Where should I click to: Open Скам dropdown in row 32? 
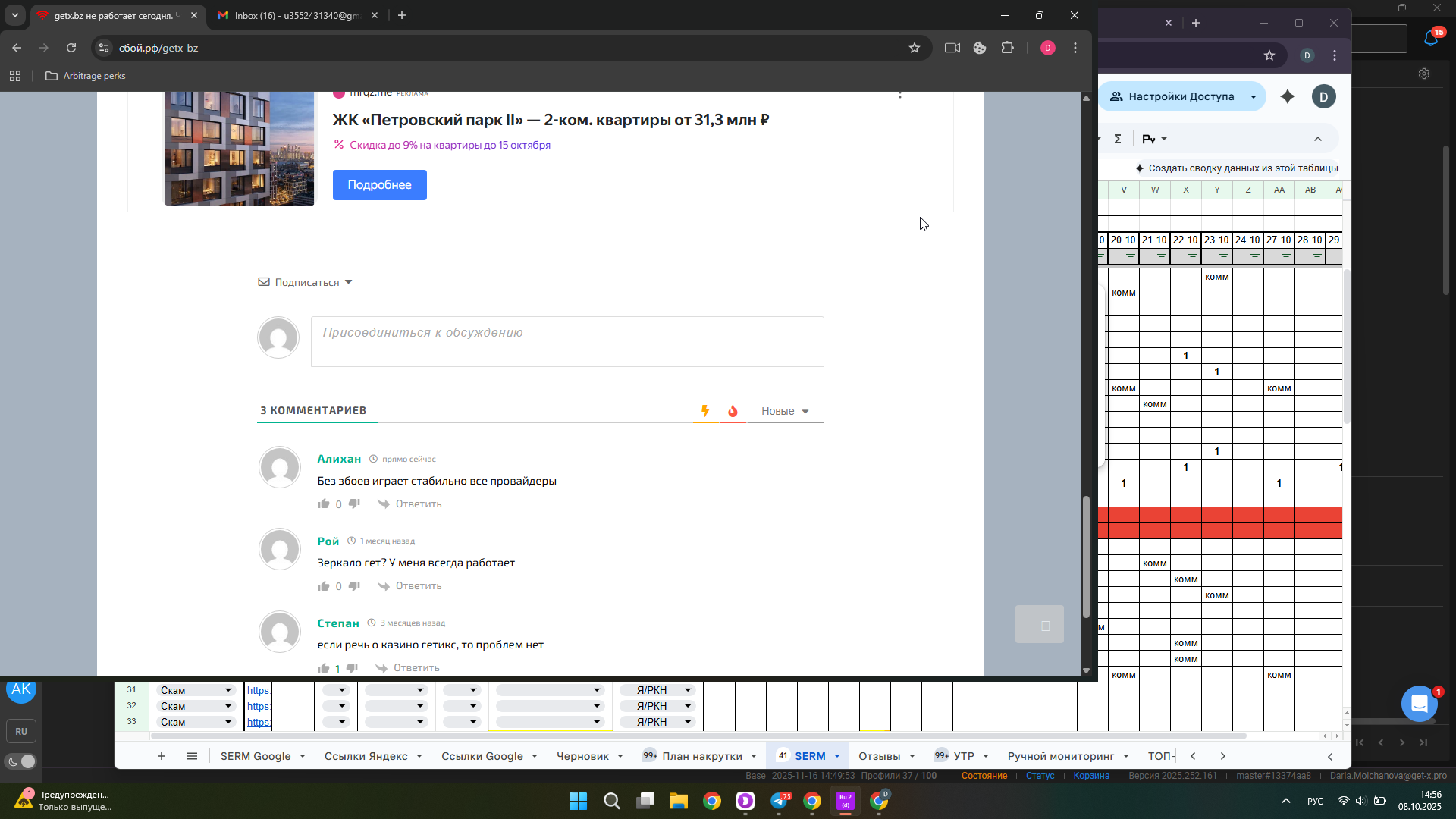(227, 706)
